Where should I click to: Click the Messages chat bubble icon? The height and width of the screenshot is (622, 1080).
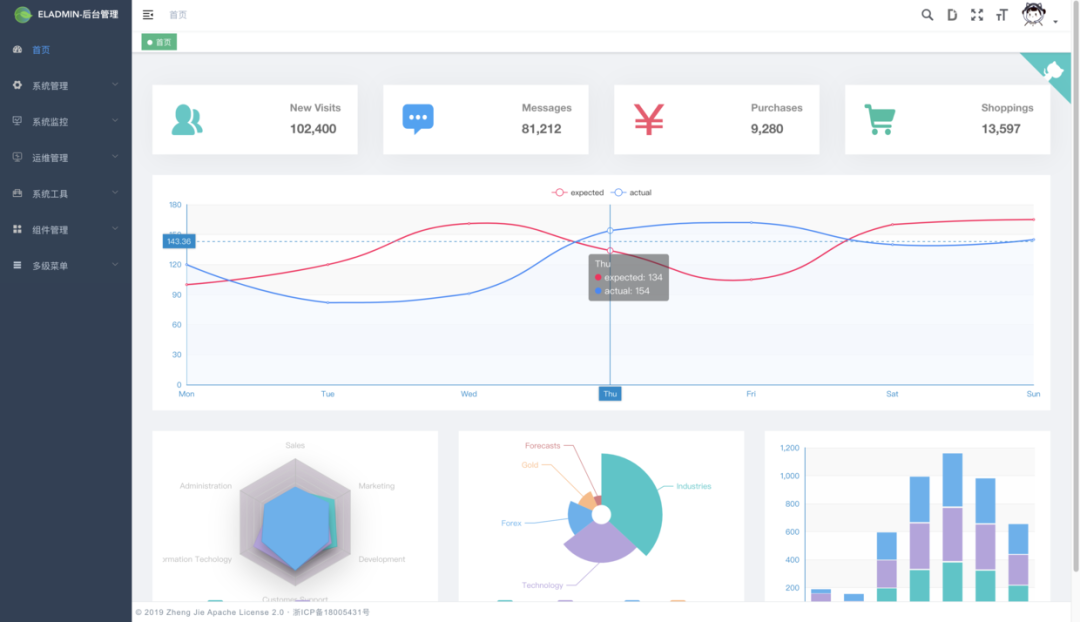pos(418,119)
